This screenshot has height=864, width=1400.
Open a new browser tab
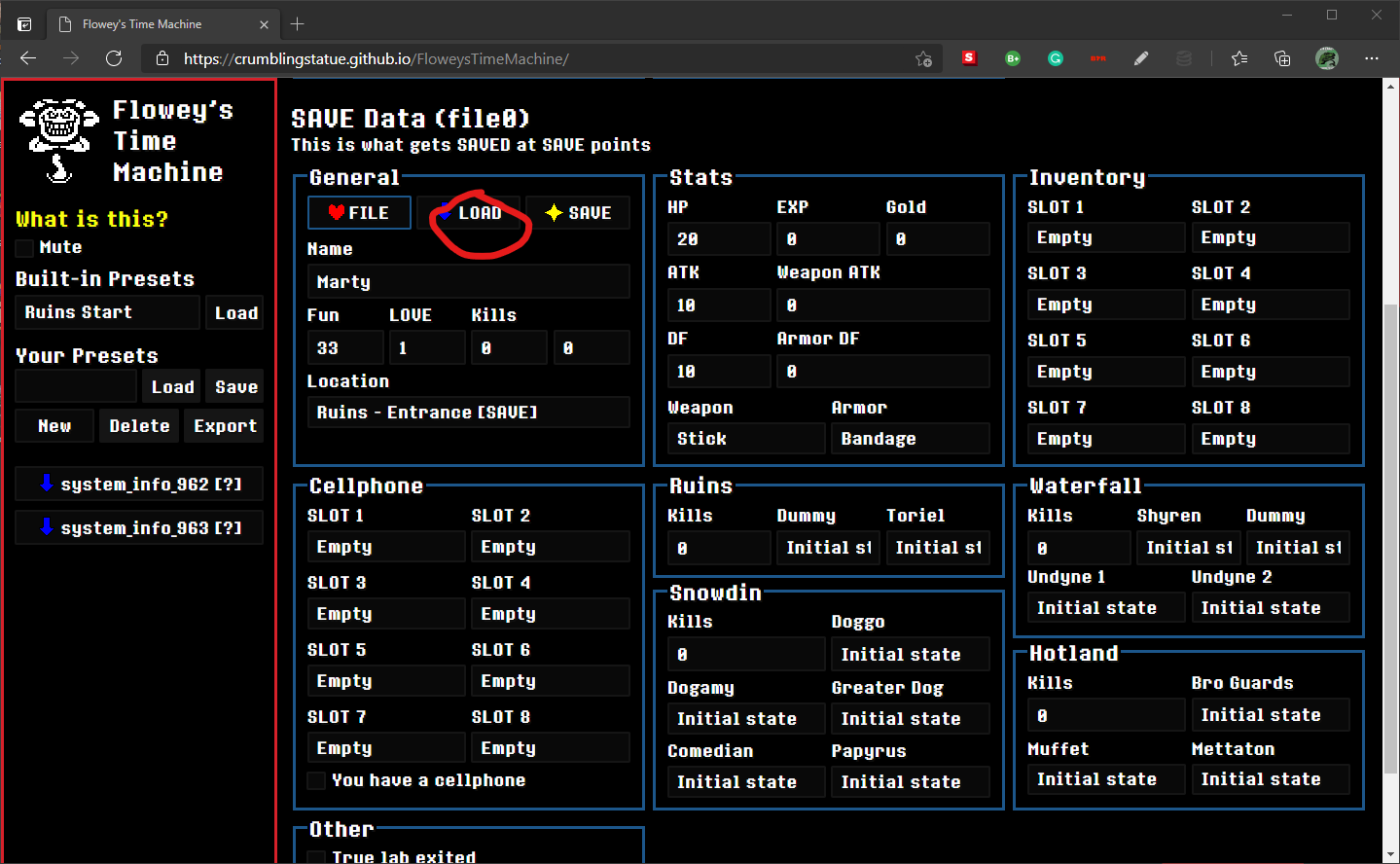pyautogui.click(x=298, y=23)
